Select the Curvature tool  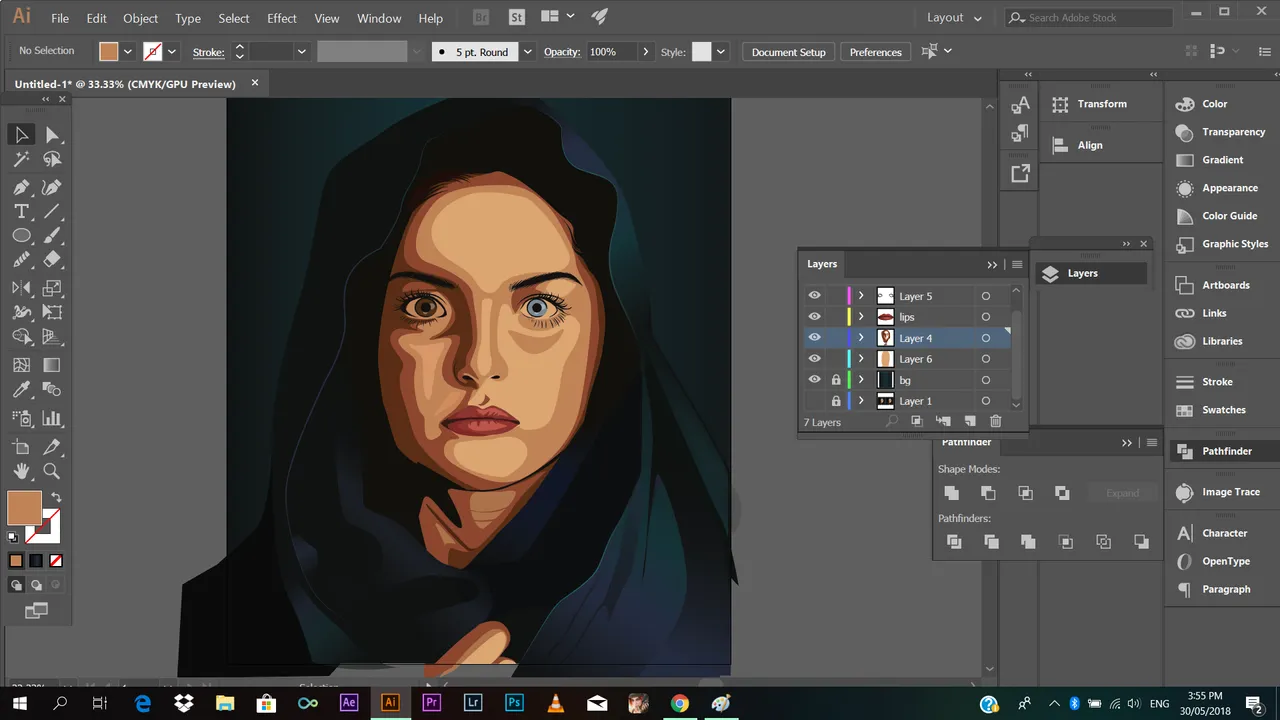pos(52,187)
